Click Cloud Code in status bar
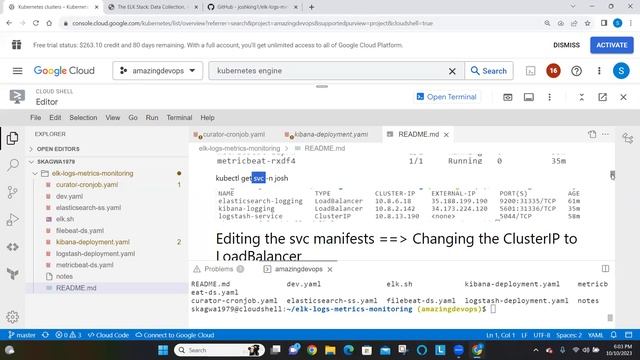The height and width of the screenshot is (360, 640). click(x=109, y=335)
